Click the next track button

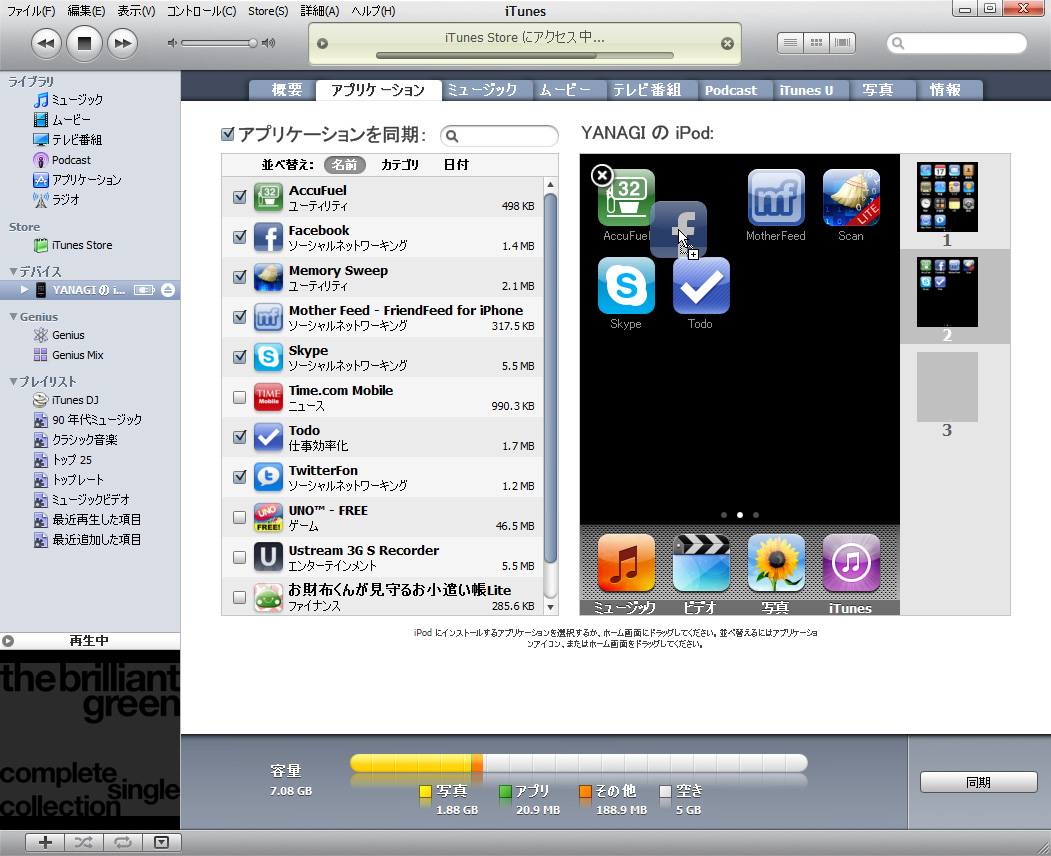tap(122, 44)
